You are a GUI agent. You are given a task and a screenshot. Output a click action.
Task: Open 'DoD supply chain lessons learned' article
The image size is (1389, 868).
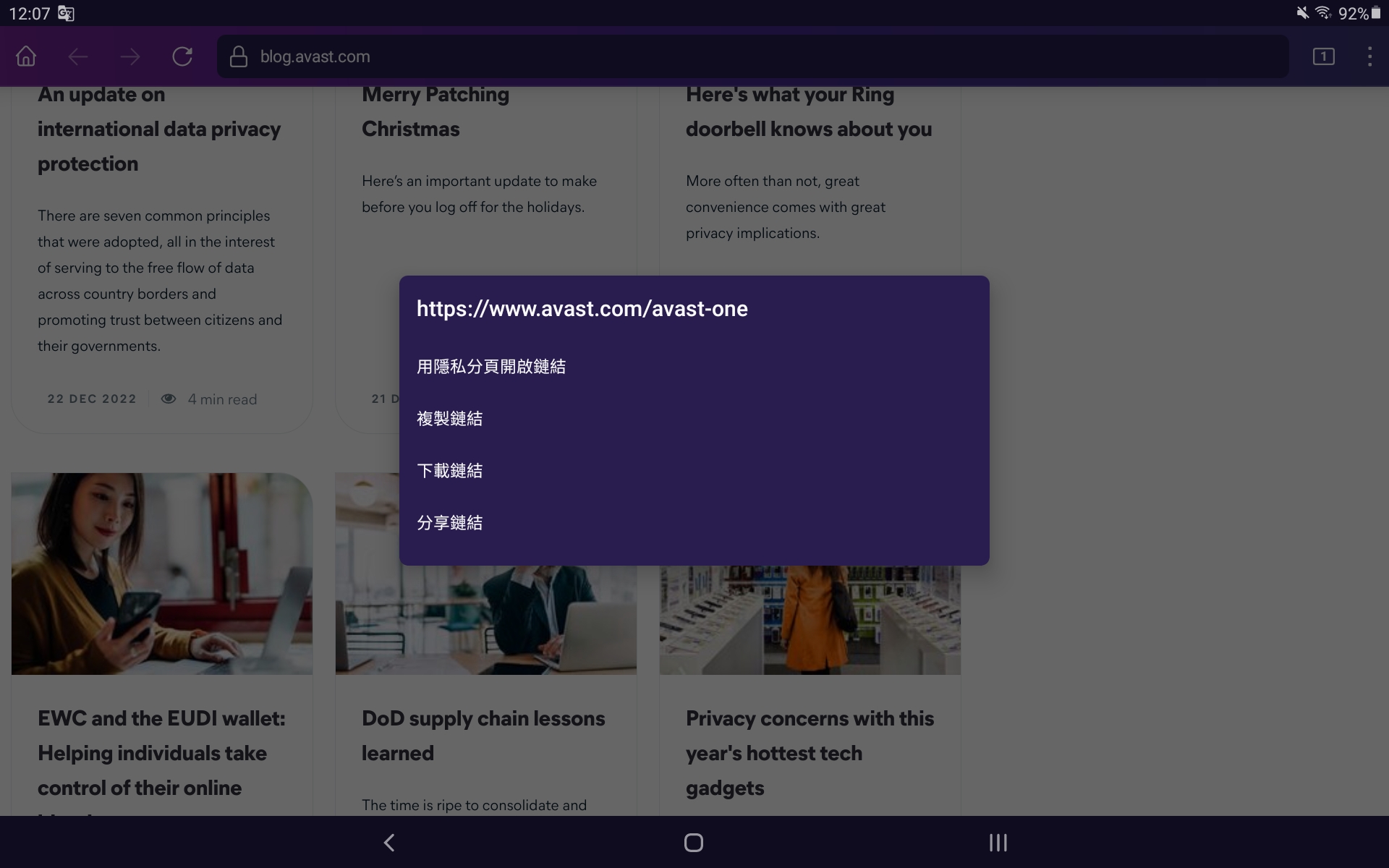(483, 736)
